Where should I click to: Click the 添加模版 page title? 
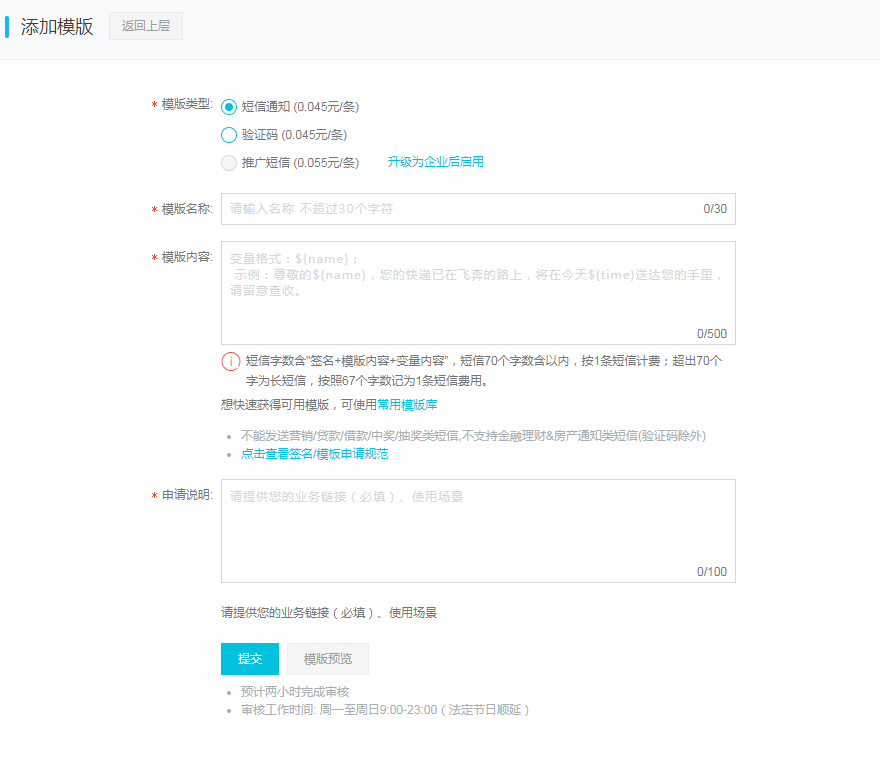point(57,26)
